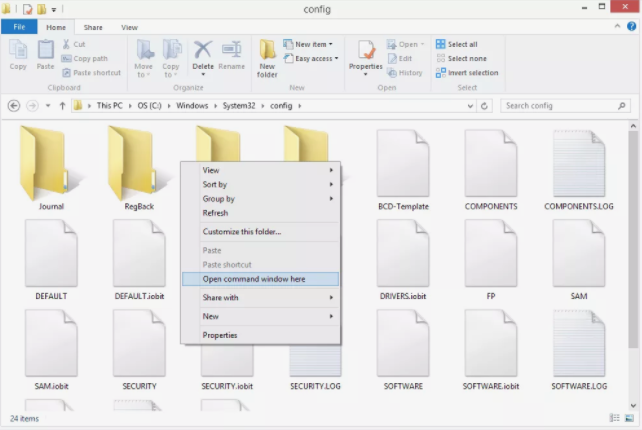The width and height of the screenshot is (642, 430).
Task: Choose Copy path in Clipboard group
Action: coord(84,59)
